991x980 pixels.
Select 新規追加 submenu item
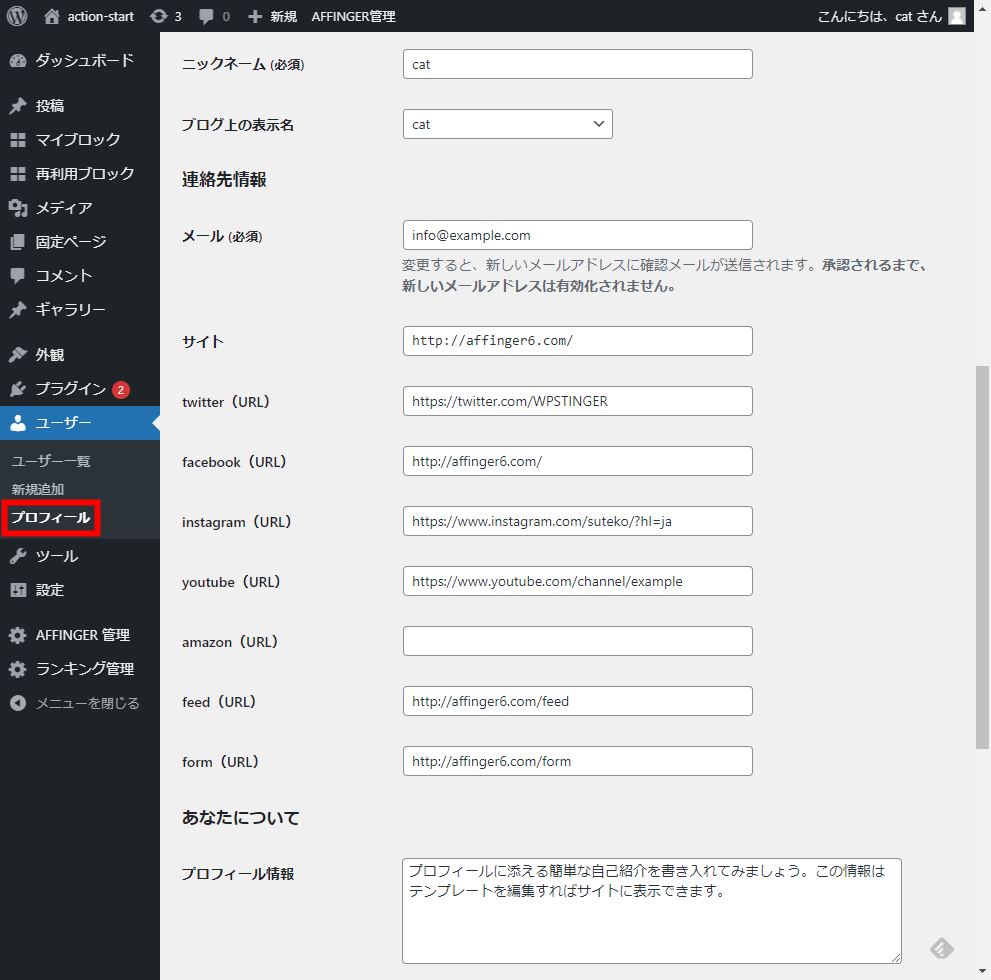click(37, 489)
